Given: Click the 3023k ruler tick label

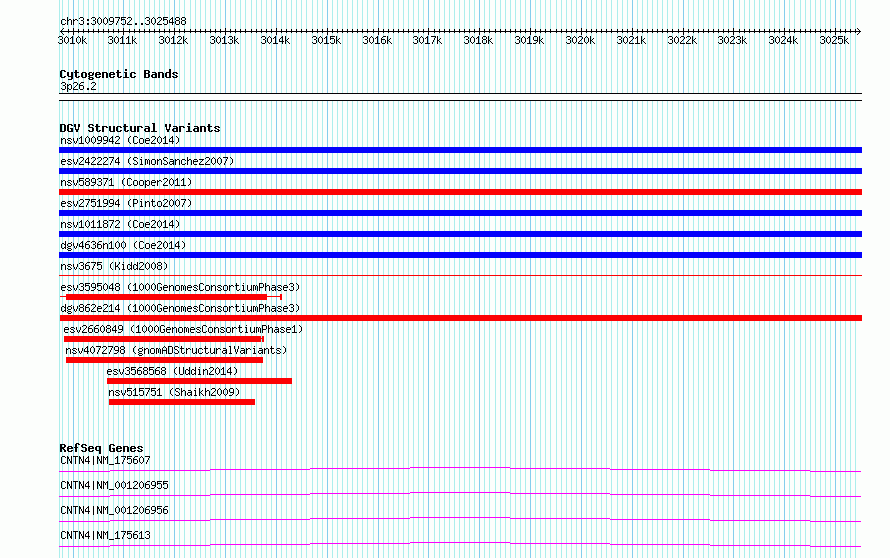Looking at the screenshot, I should coord(732,40).
